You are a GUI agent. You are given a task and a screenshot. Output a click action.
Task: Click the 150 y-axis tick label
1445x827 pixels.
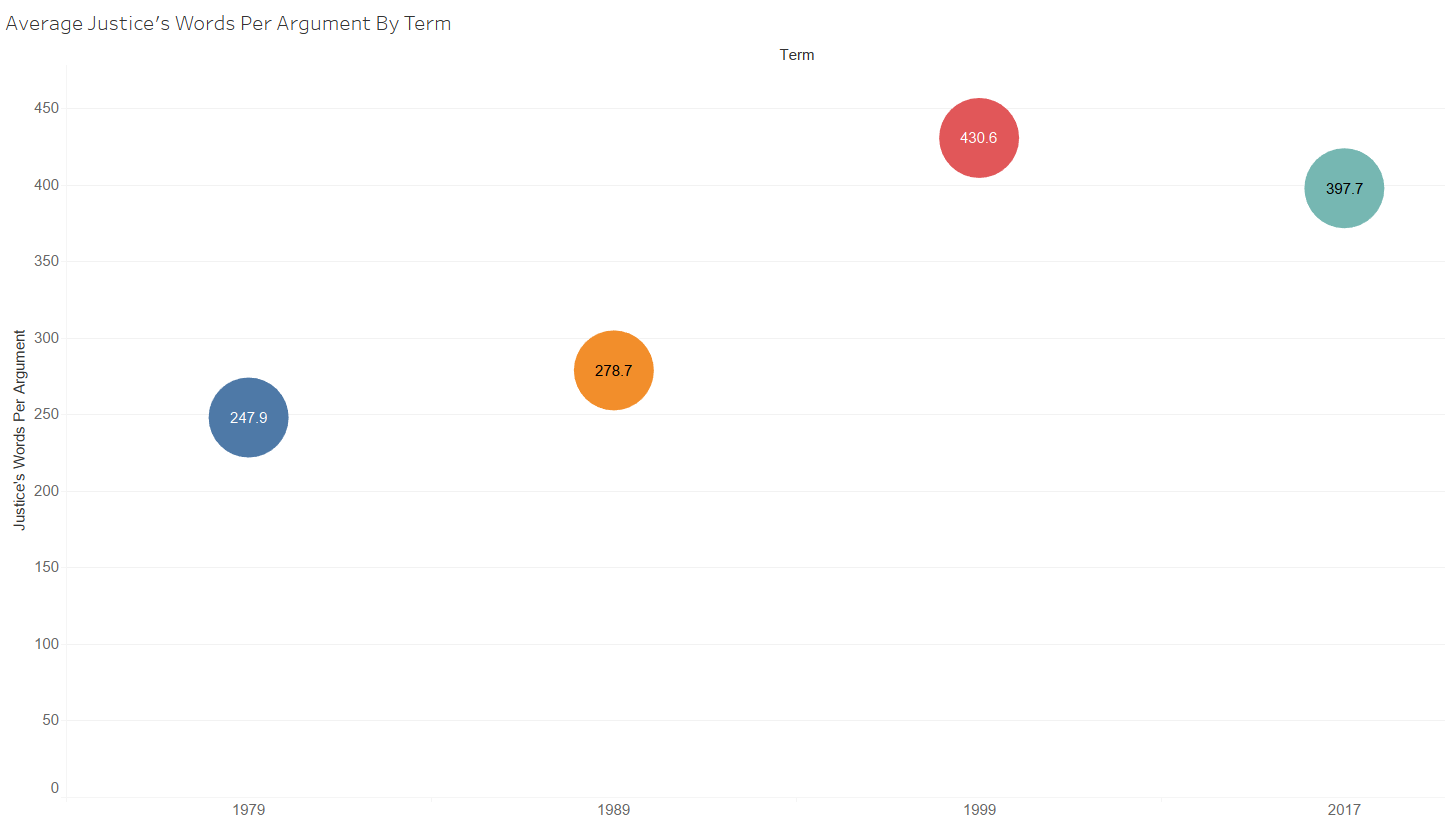tap(46, 567)
